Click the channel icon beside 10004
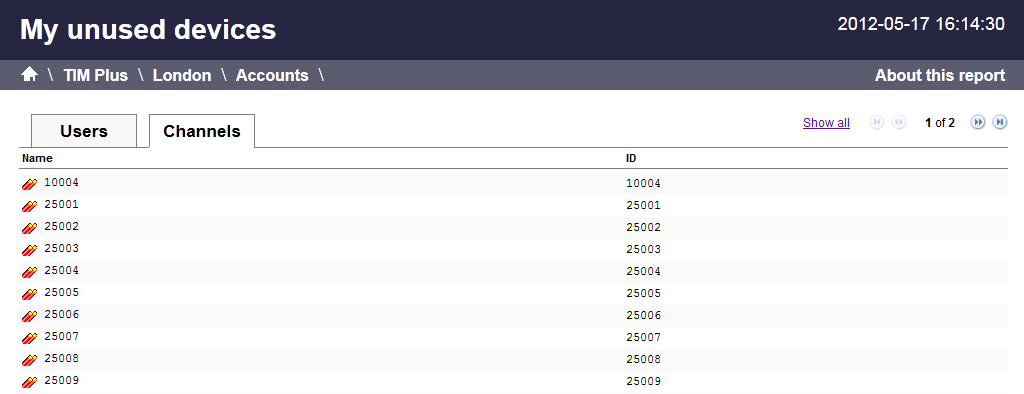This screenshot has height=394, width=1024. click(x=29, y=184)
